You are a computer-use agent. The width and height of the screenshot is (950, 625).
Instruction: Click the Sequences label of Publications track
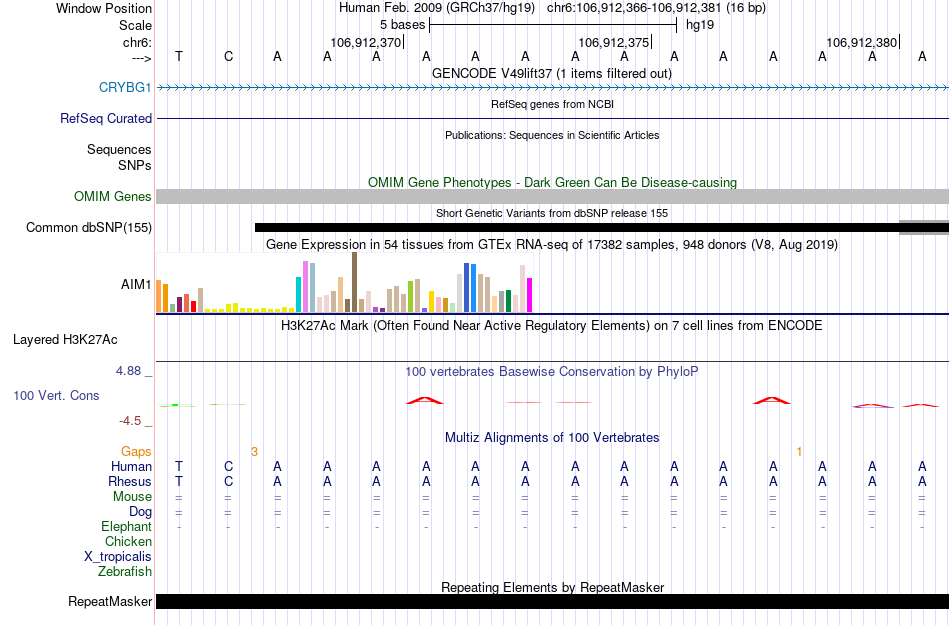pyautogui.click(x=119, y=149)
